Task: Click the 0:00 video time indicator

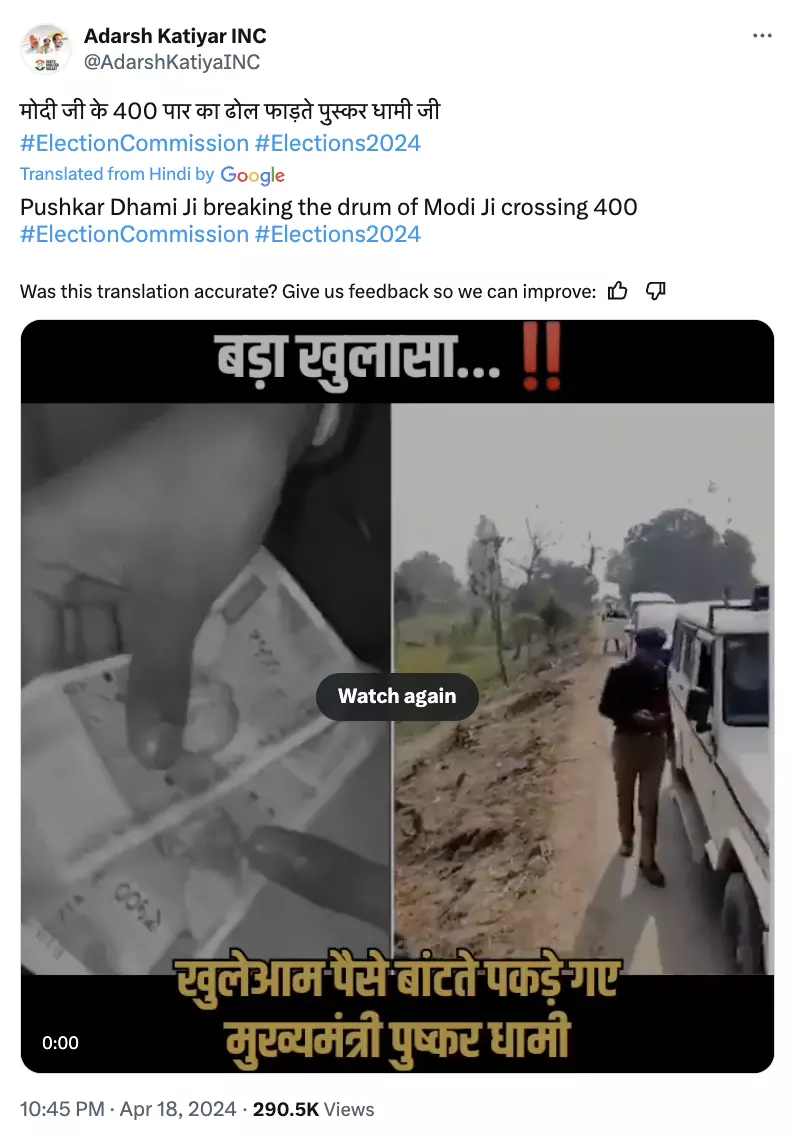Action: coord(60,1043)
